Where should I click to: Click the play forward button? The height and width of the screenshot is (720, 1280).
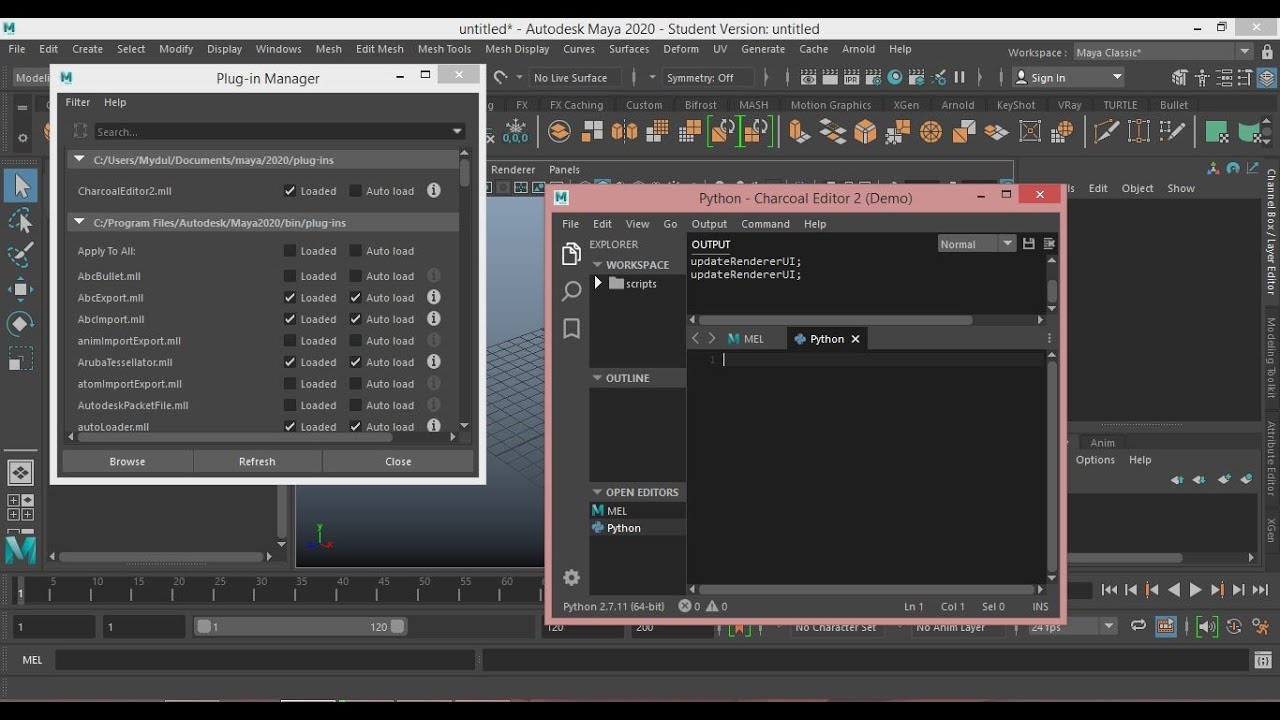click(1195, 590)
